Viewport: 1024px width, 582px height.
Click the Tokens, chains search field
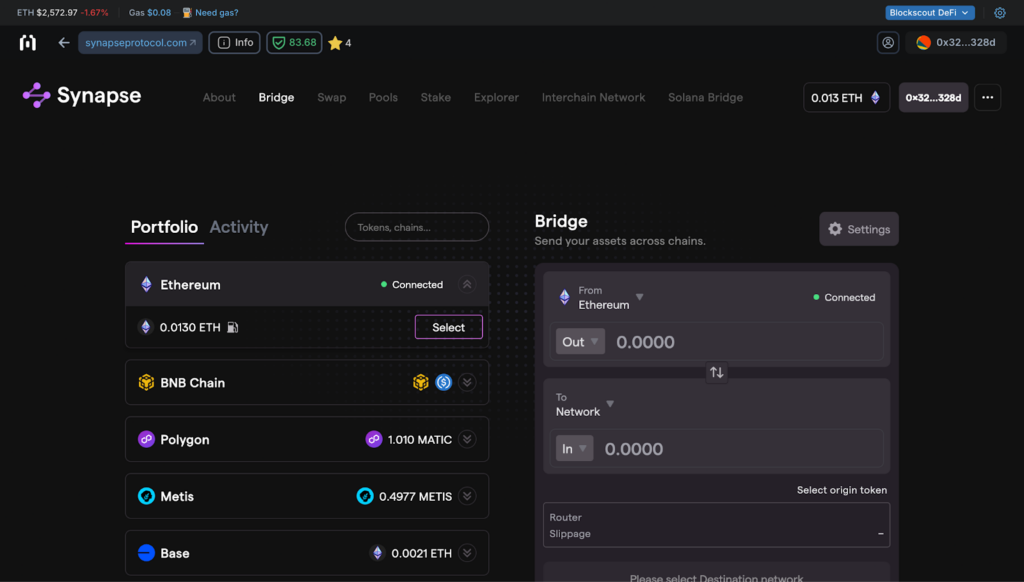416,227
